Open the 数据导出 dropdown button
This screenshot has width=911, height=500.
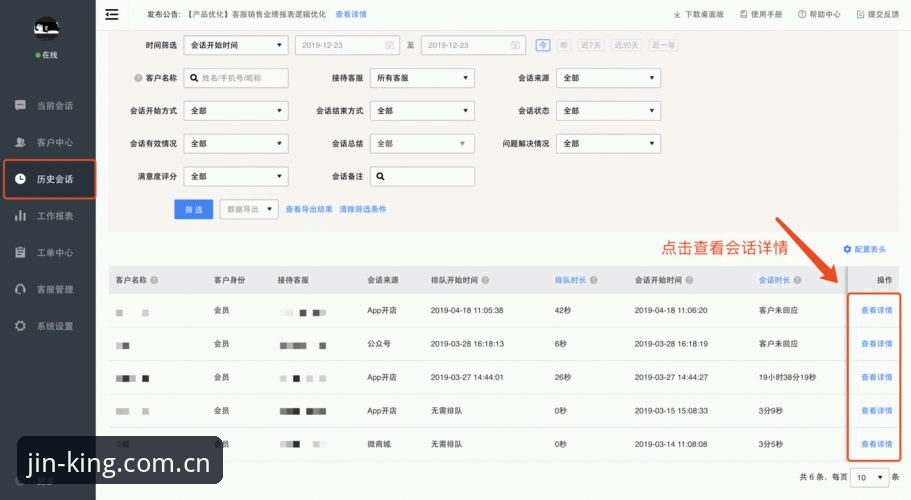click(x=249, y=209)
